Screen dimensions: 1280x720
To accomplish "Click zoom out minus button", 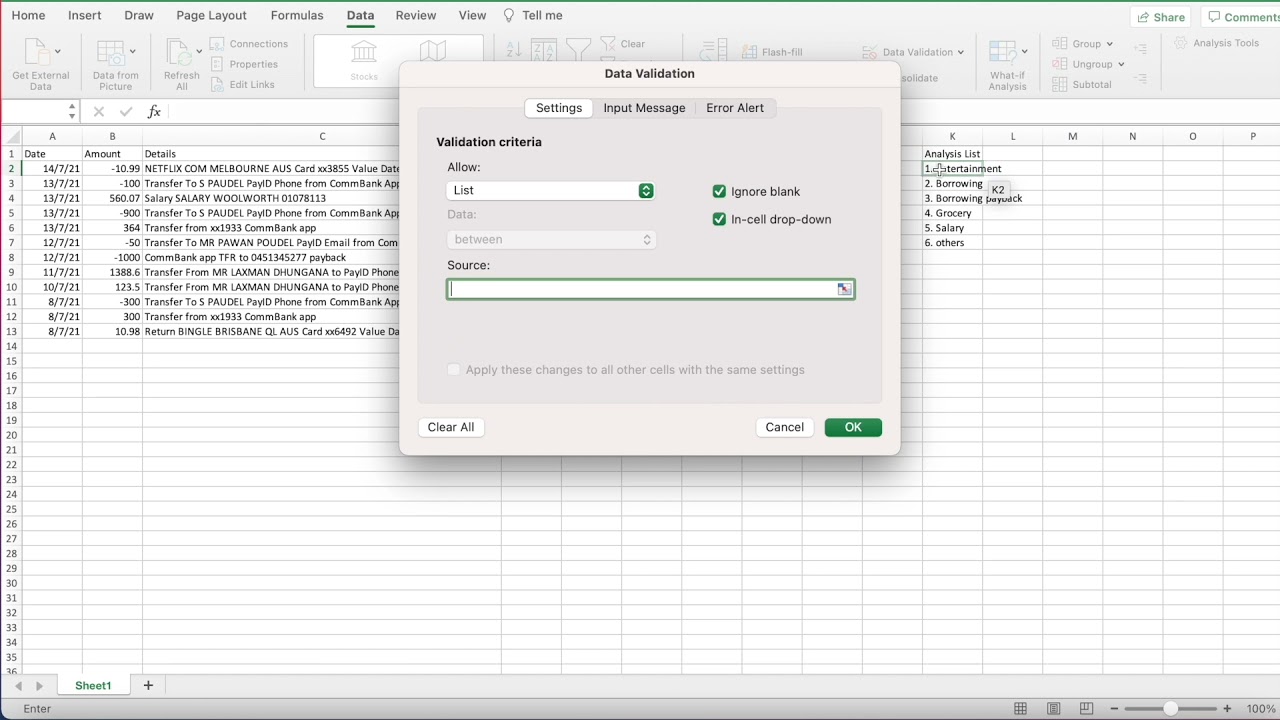I will click(1113, 709).
